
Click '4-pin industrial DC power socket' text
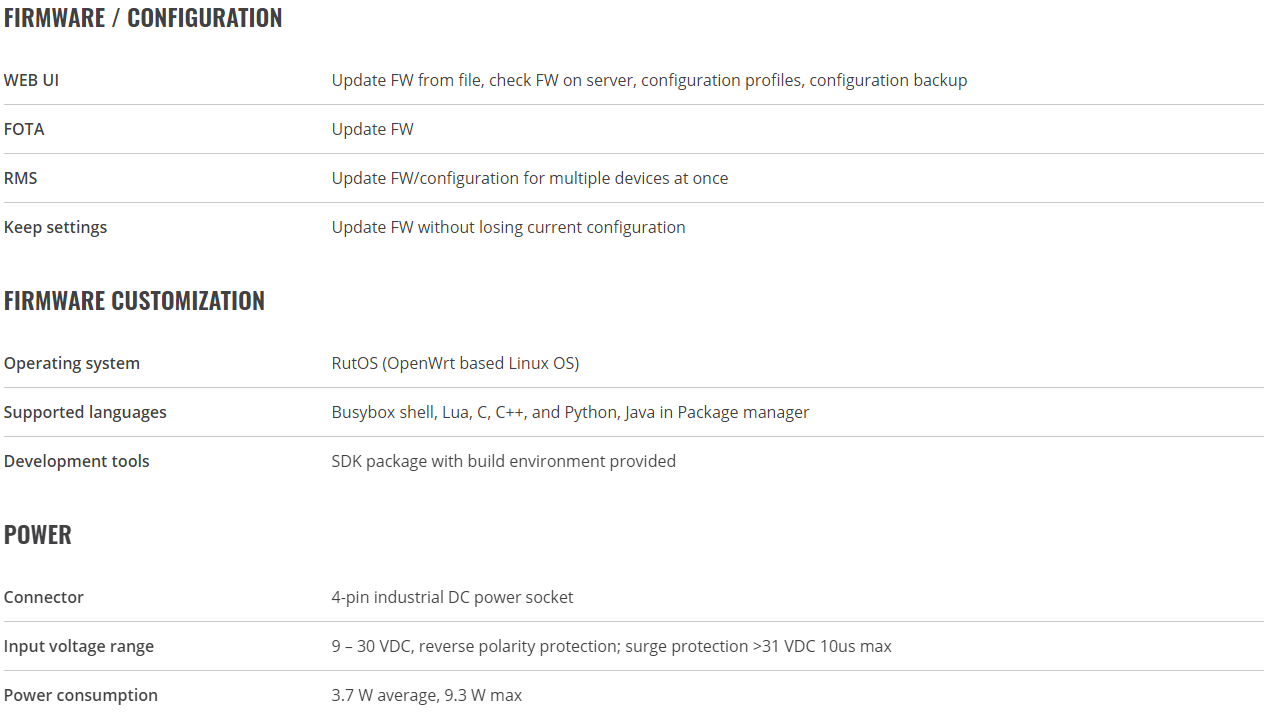click(453, 597)
